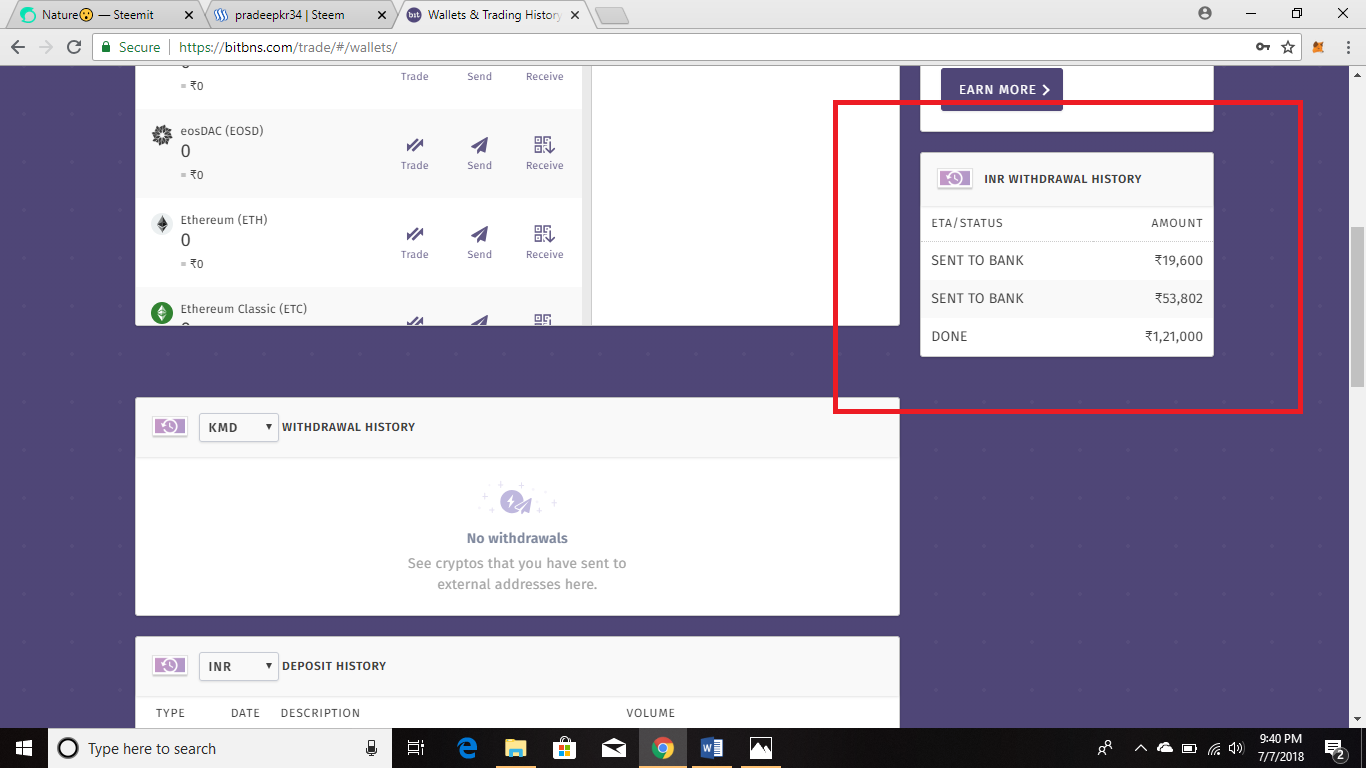Click the eosDAC coin logo
1366x768 pixels.
[162, 135]
